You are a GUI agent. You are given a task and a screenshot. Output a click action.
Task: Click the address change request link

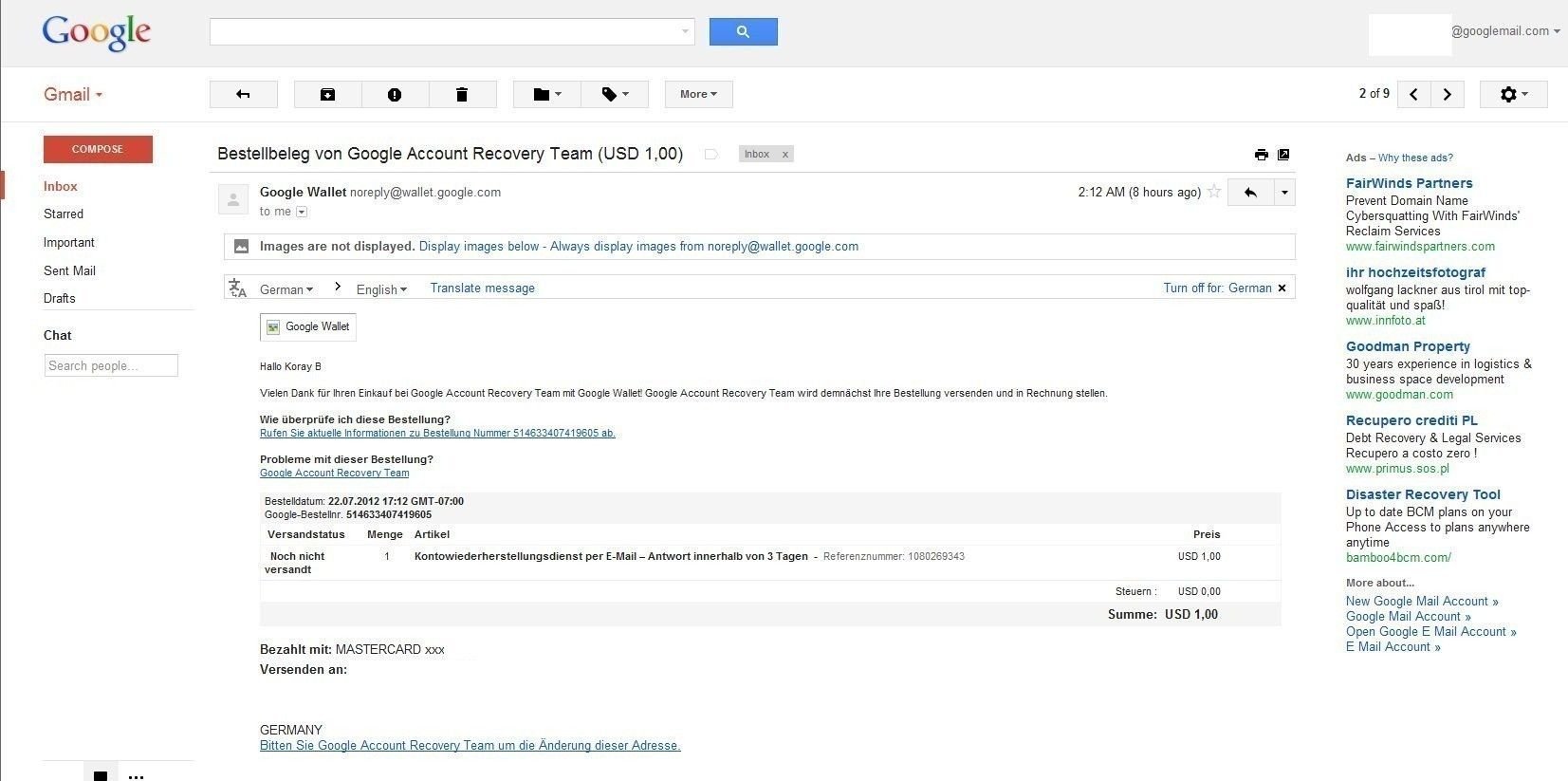pos(470,745)
